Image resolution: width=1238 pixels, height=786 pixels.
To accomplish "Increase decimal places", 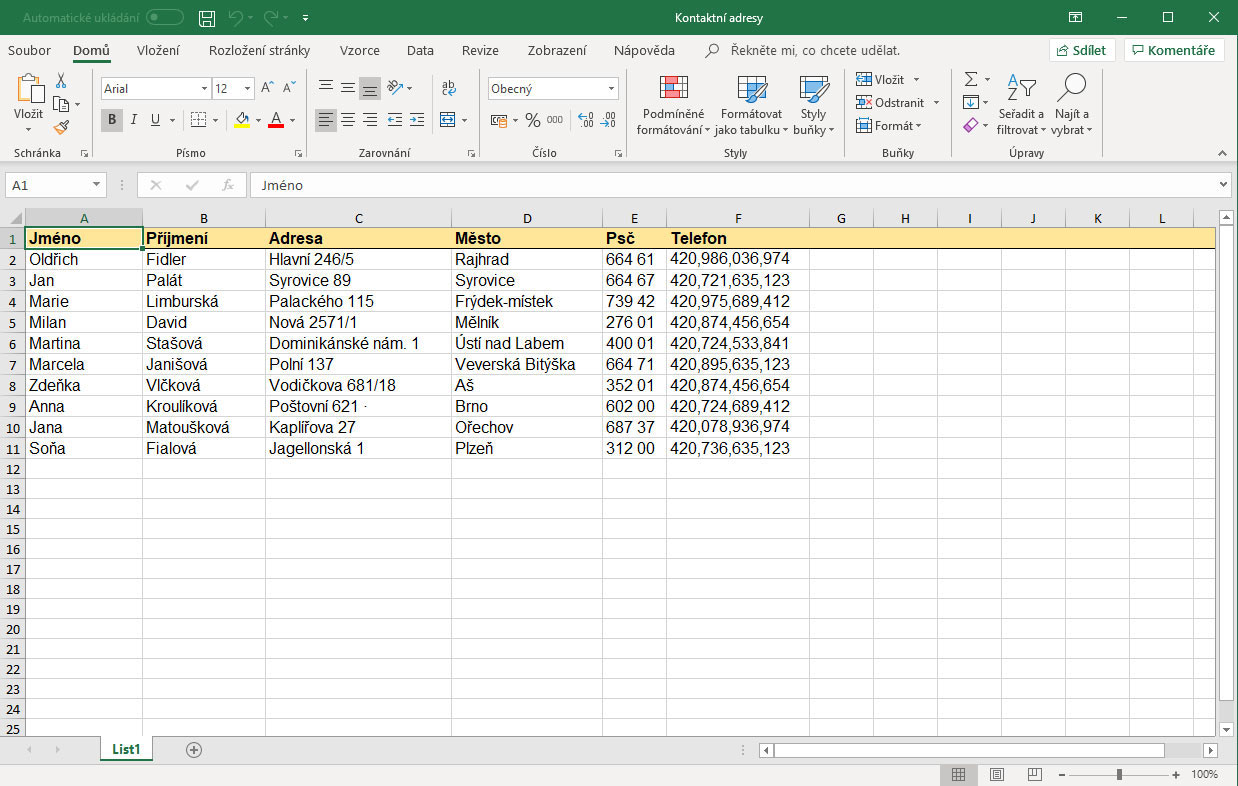I will click(x=586, y=120).
